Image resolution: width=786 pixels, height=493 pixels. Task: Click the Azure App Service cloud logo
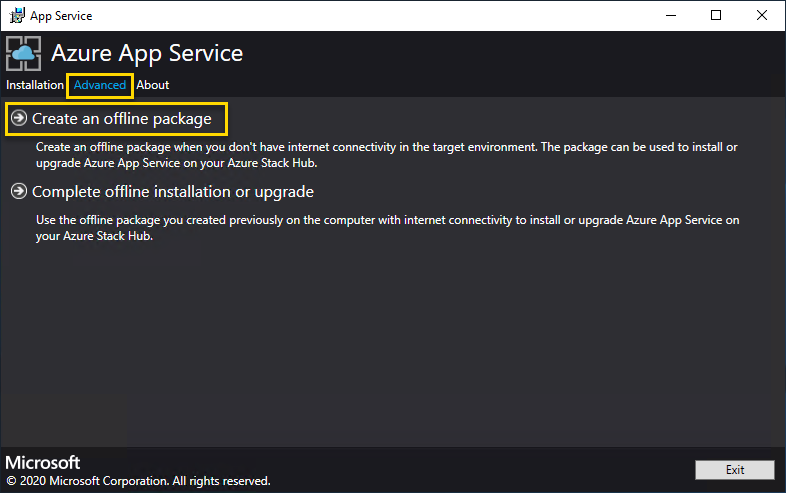point(24,53)
